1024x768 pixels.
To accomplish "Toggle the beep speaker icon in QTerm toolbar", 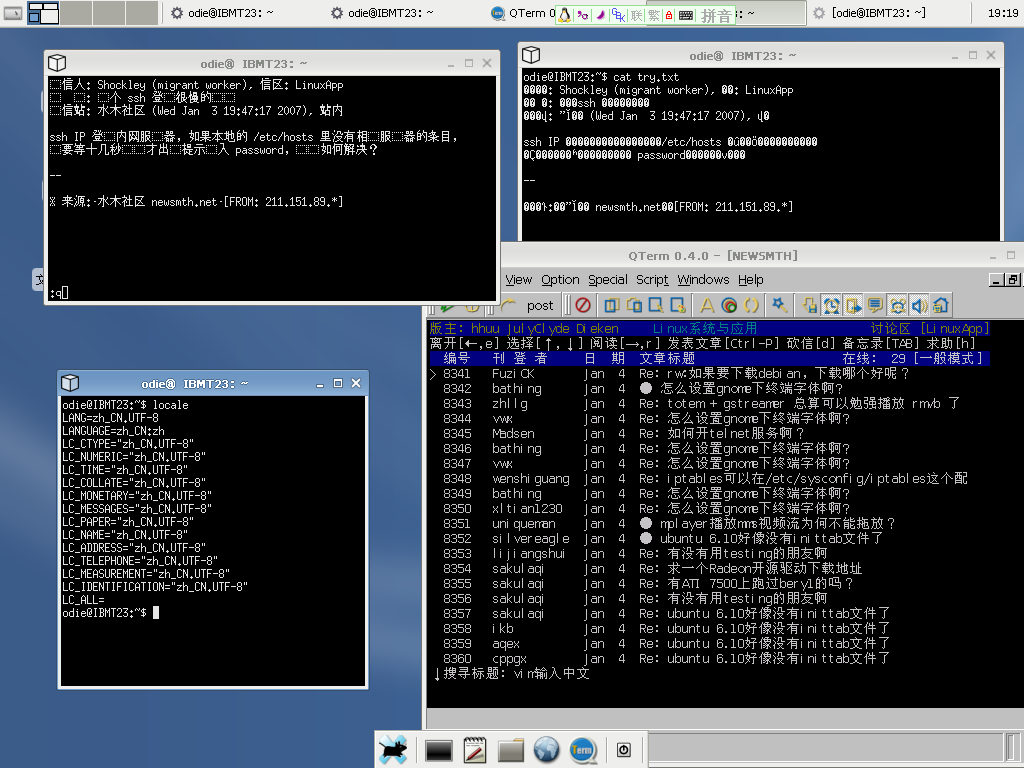I will tap(919, 305).
